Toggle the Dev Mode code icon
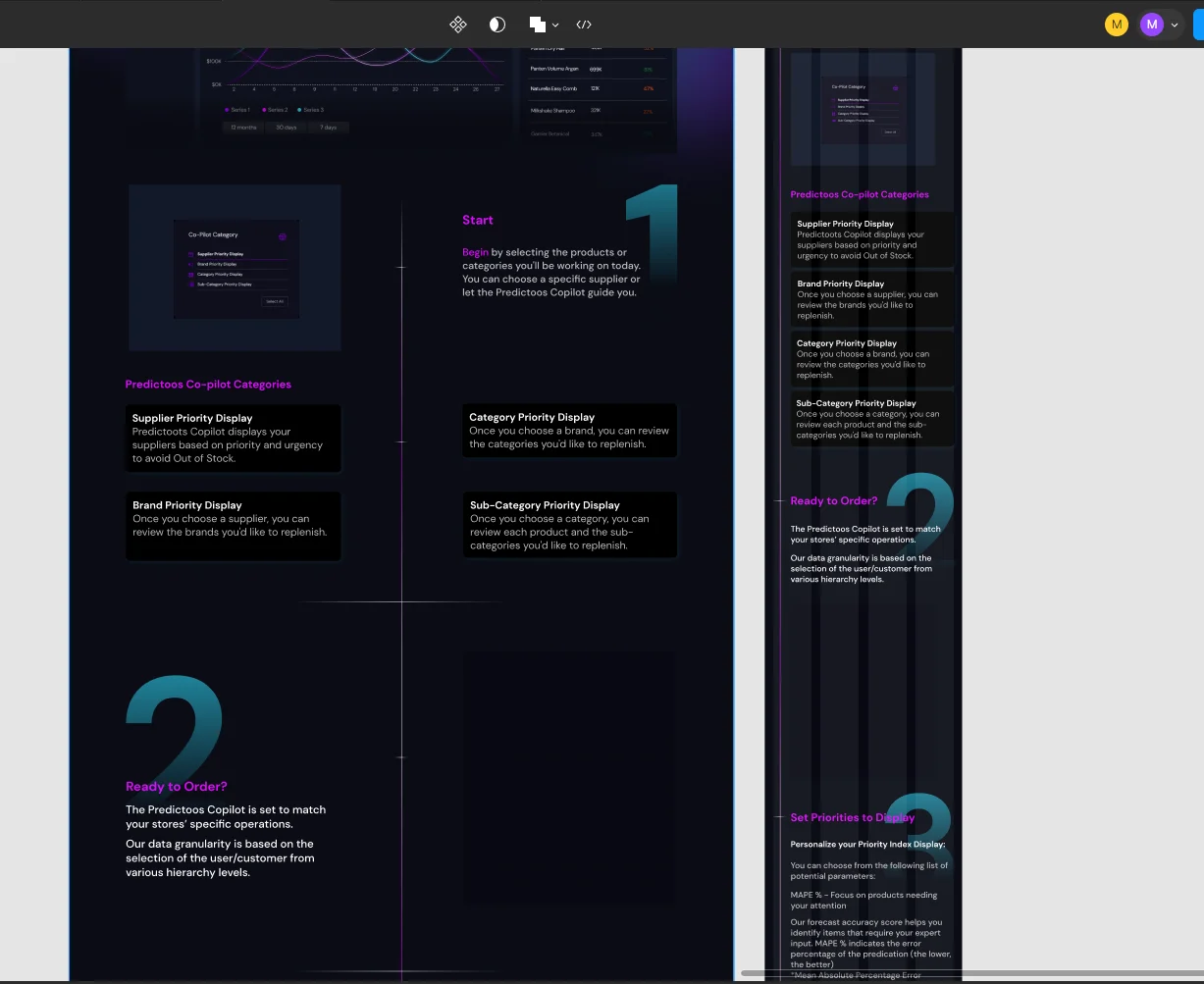The width and height of the screenshot is (1204, 984). (584, 25)
